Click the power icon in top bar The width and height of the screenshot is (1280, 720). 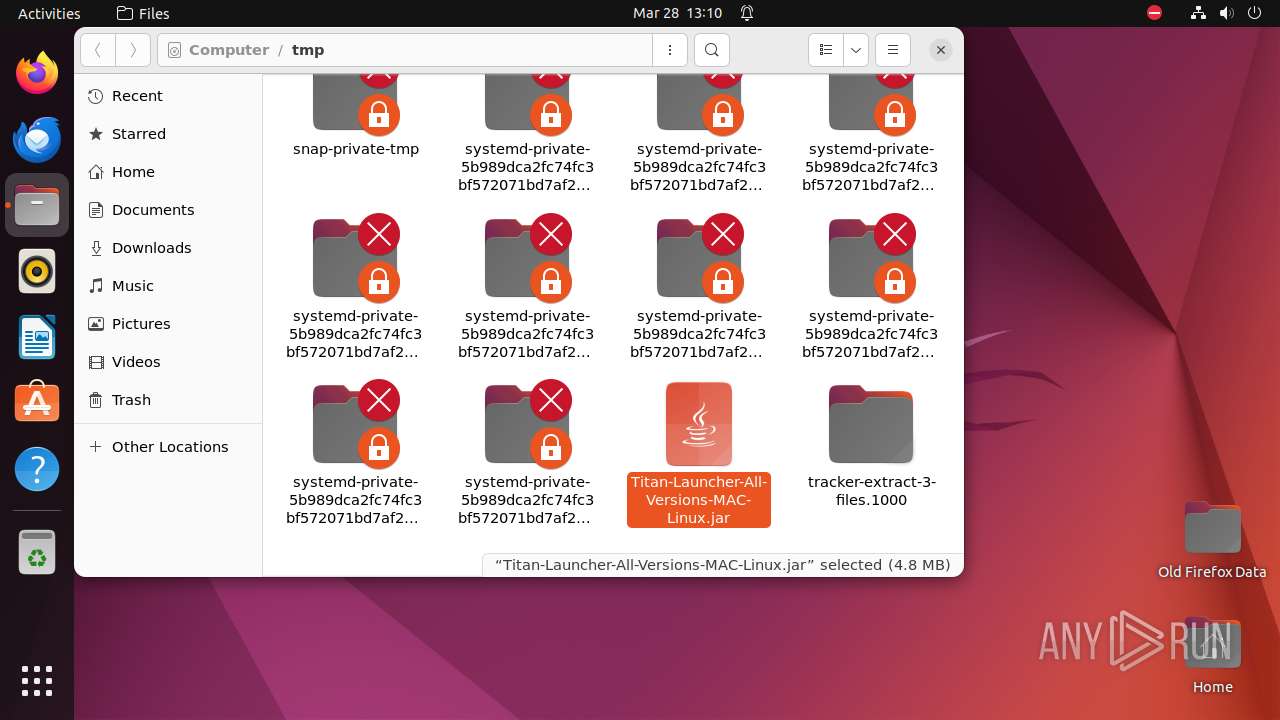click(1255, 13)
